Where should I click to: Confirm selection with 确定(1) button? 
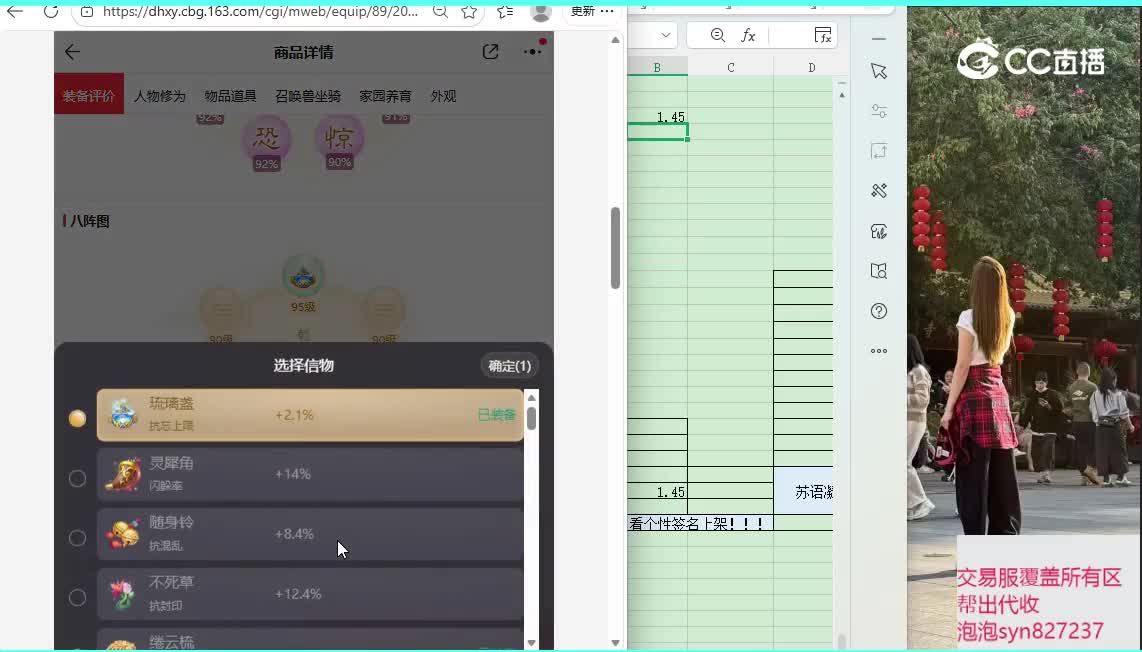tap(509, 366)
